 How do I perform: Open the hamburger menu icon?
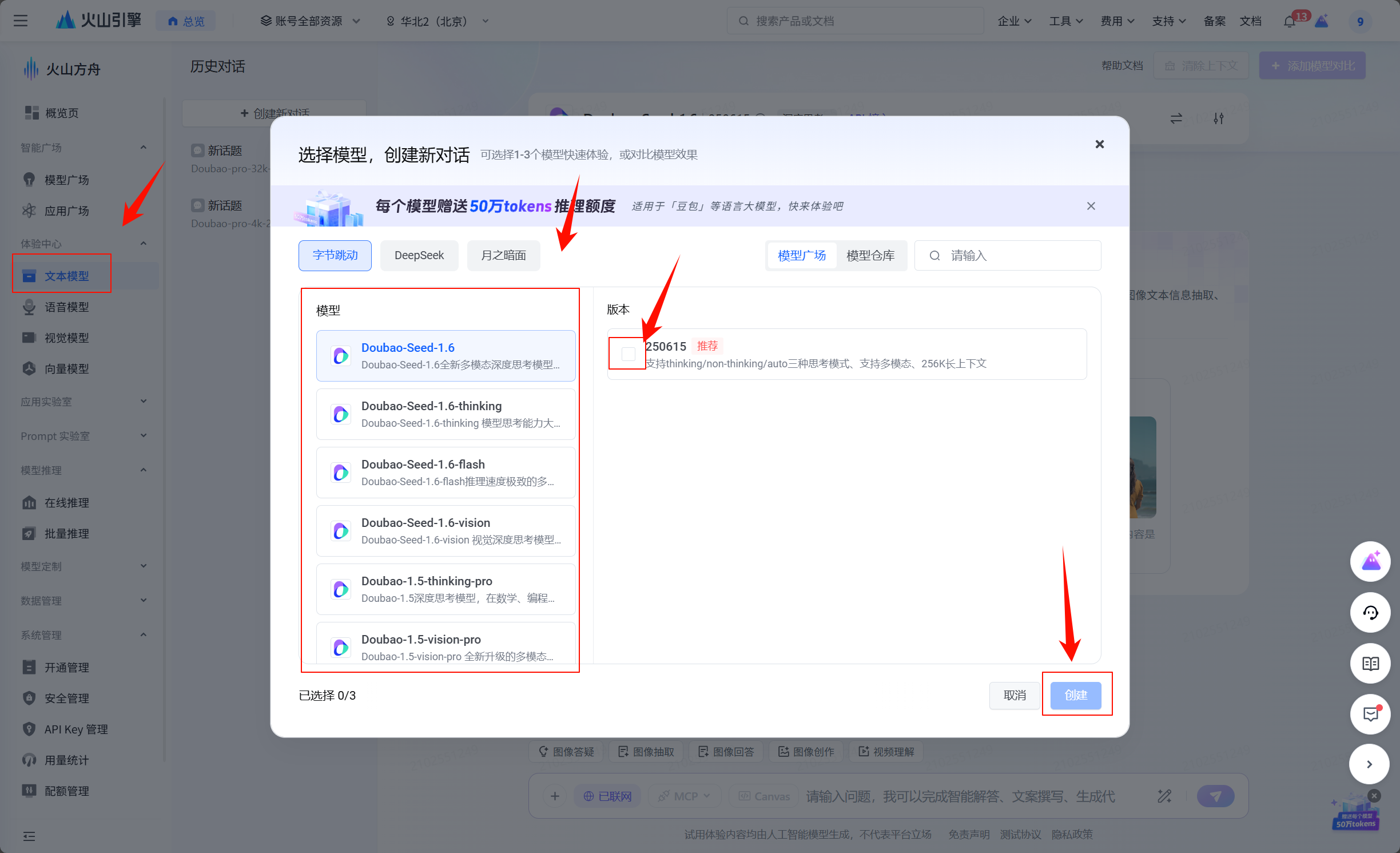[x=21, y=21]
